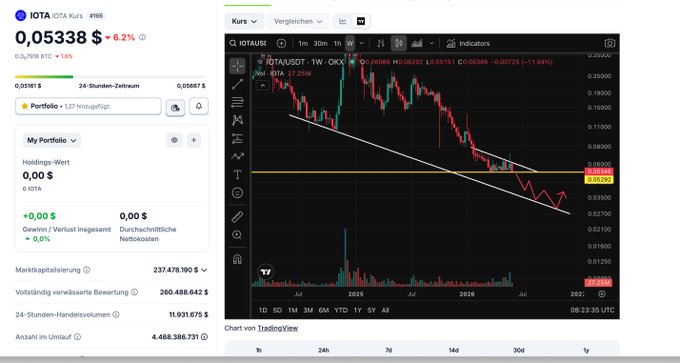The height and width of the screenshot is (363, 680).
Task: Expand the interval dropdown chevron
Action: pyautogui.click(x=362, y=43)
